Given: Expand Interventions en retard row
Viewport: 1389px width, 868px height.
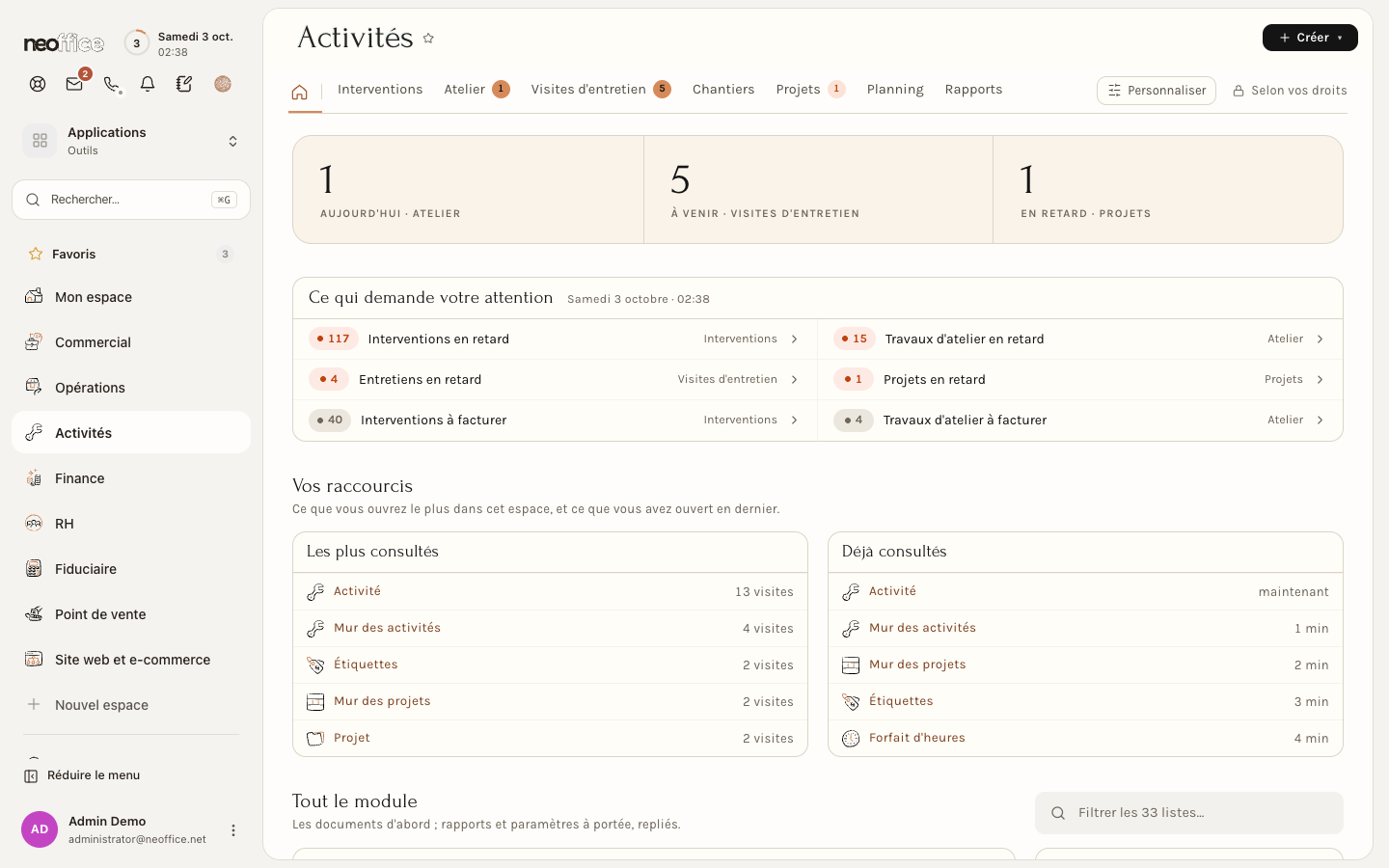Looking at the screenshot, I should (x=556, y=339).
